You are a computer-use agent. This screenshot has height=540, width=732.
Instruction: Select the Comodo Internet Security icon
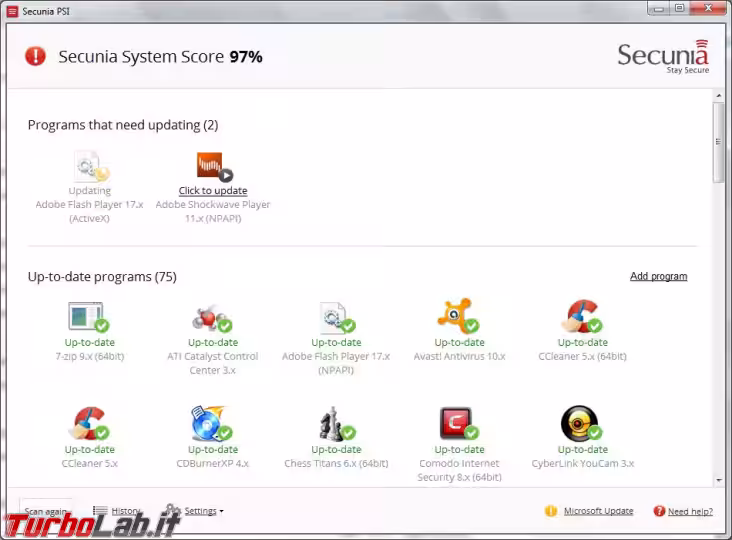coord(458,423)
